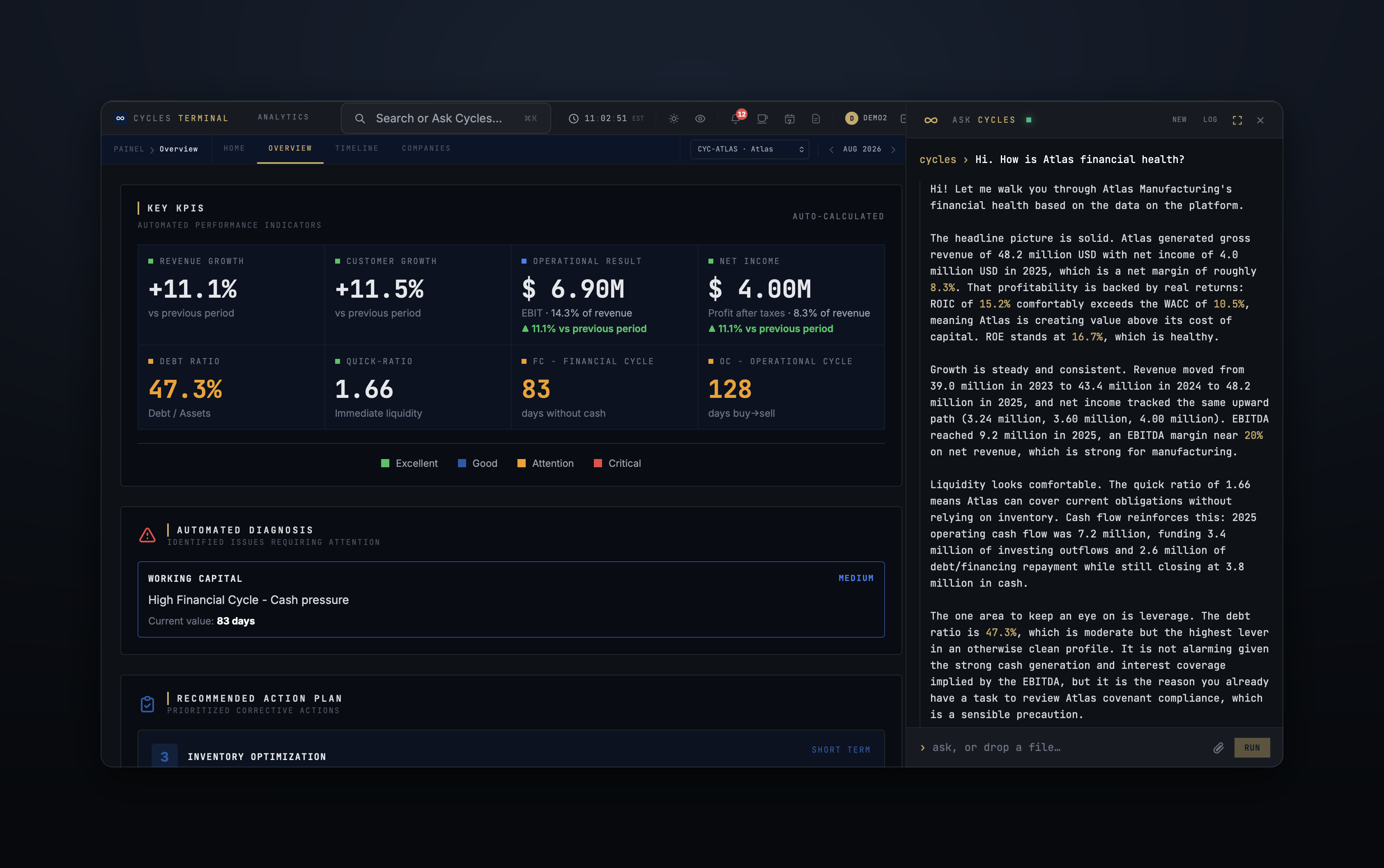The width and height of the screenshot is (1384, 868).
Task: Click the orange Attention legend swatch
Action: [x=521, y=463]
